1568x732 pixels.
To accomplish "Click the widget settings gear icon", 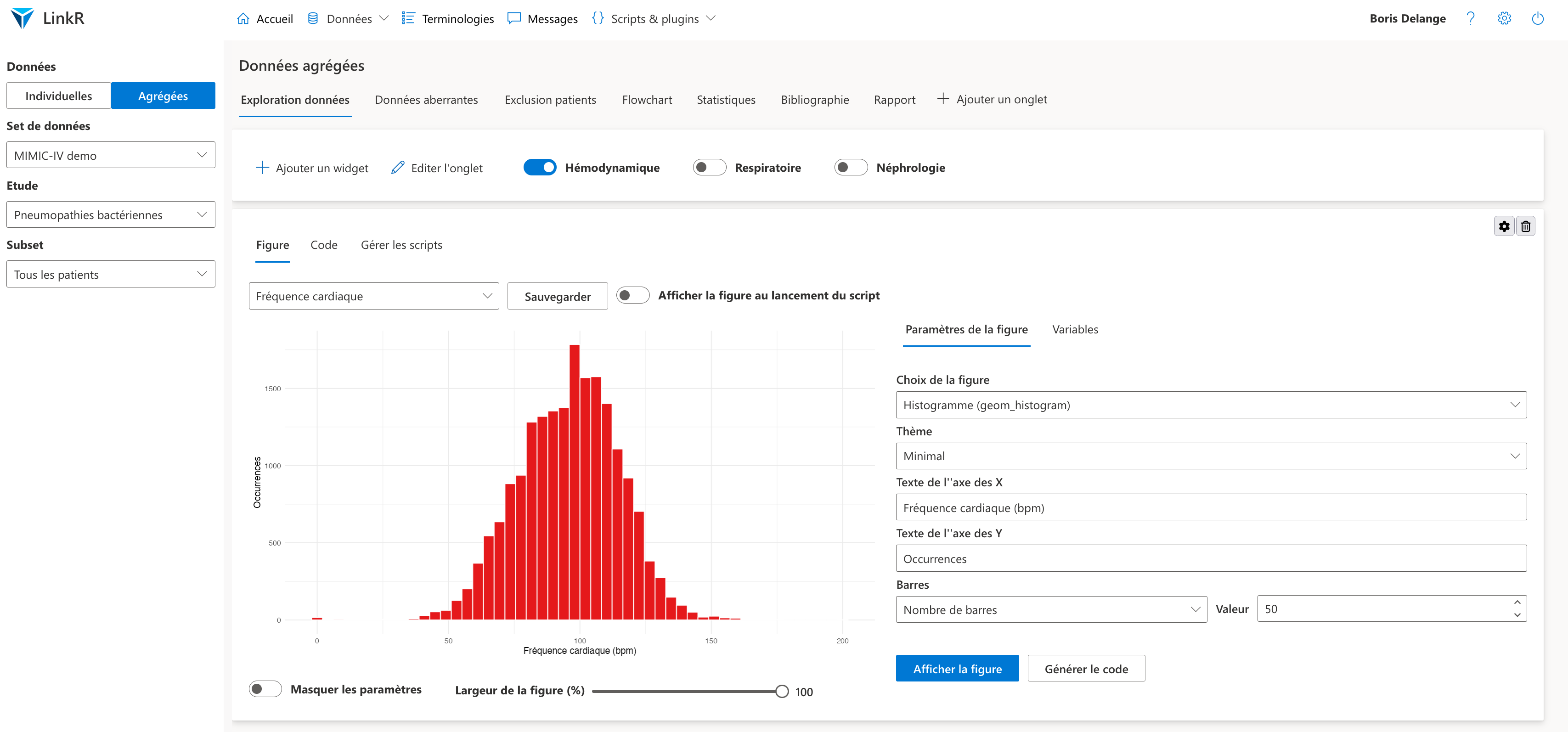I will pos(1504,226).
